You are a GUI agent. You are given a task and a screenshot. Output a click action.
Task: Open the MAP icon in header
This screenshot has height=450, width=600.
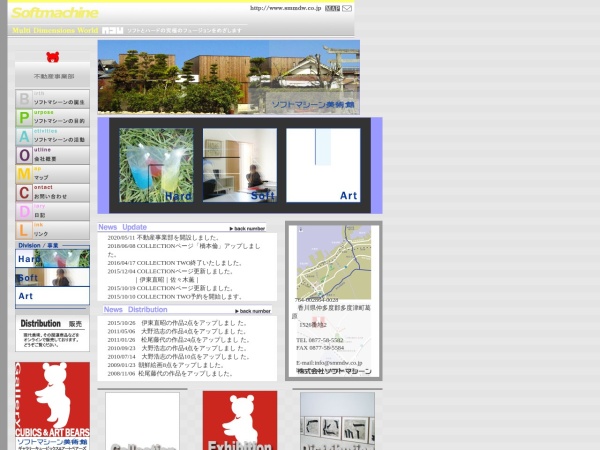pyautogui.click(x=332, y=8)
